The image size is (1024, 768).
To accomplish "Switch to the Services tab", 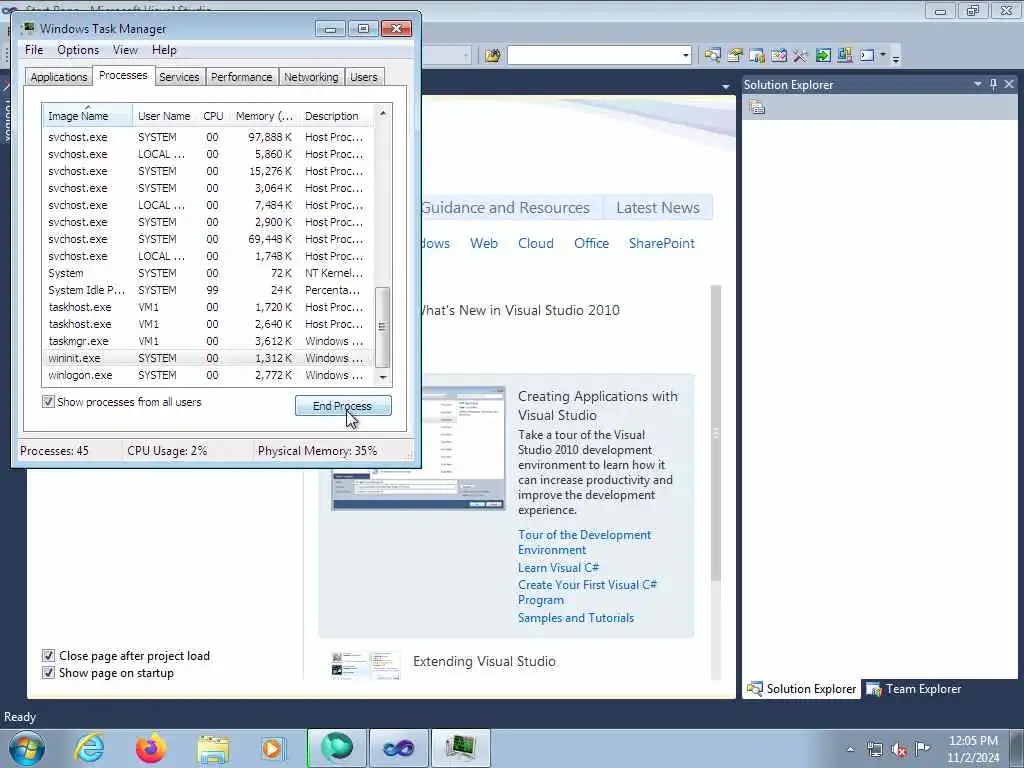I will tap(179, 76).
